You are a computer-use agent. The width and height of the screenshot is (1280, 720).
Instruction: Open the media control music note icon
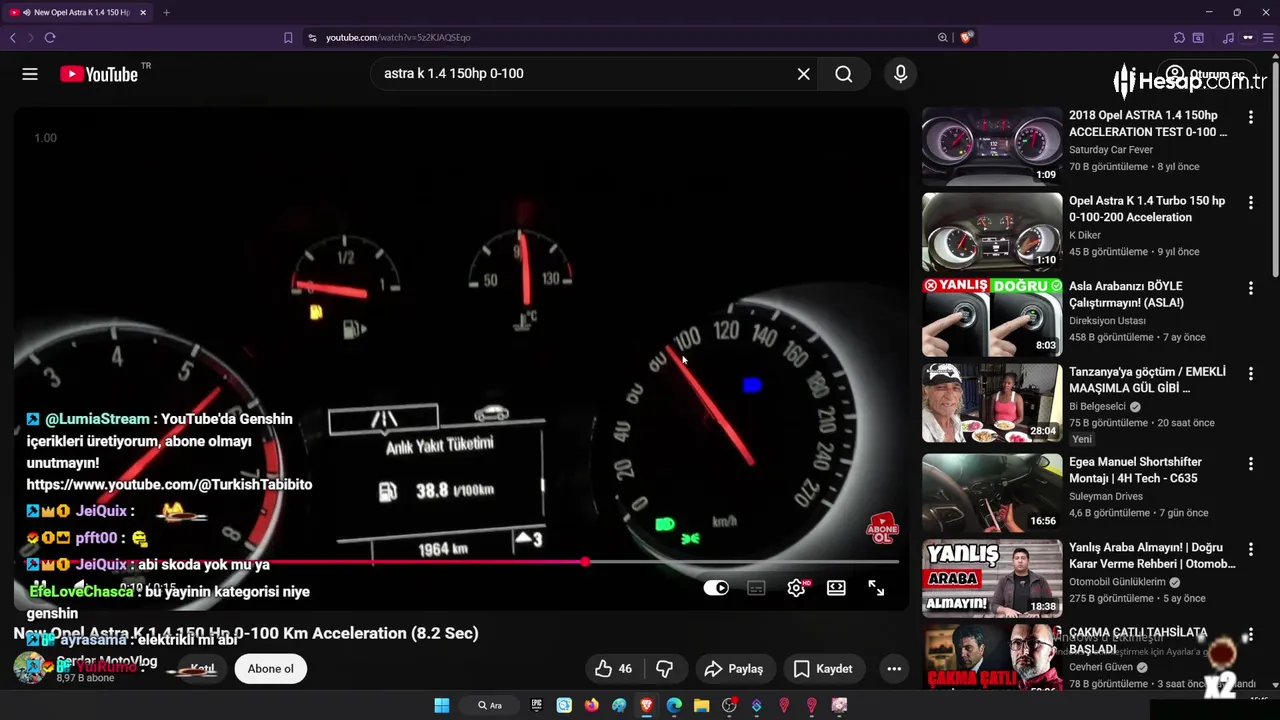pos(1228,37)
